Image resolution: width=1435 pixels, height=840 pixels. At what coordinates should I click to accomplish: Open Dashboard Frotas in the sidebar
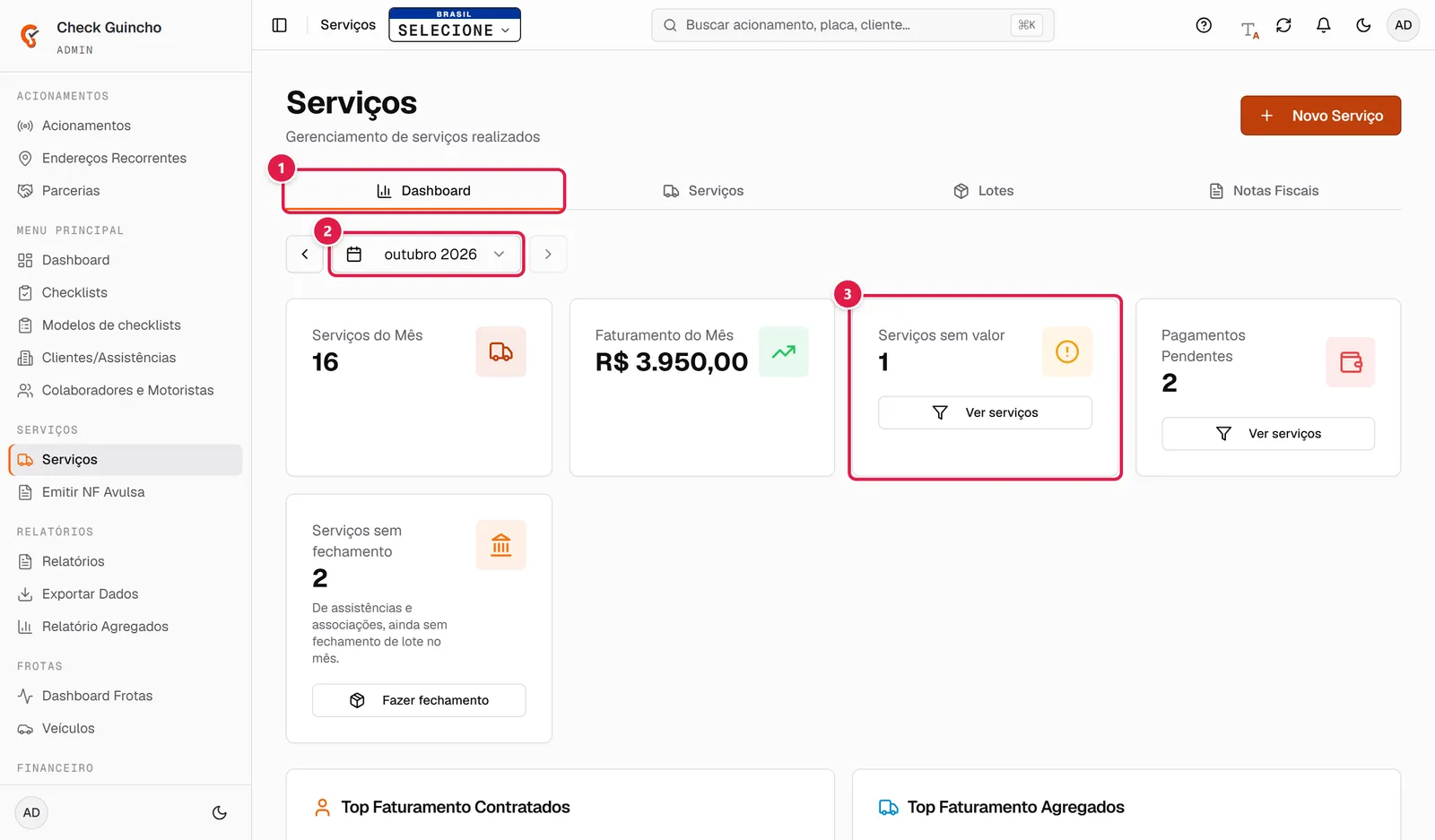pyautogui.click(x=126, y=696)
